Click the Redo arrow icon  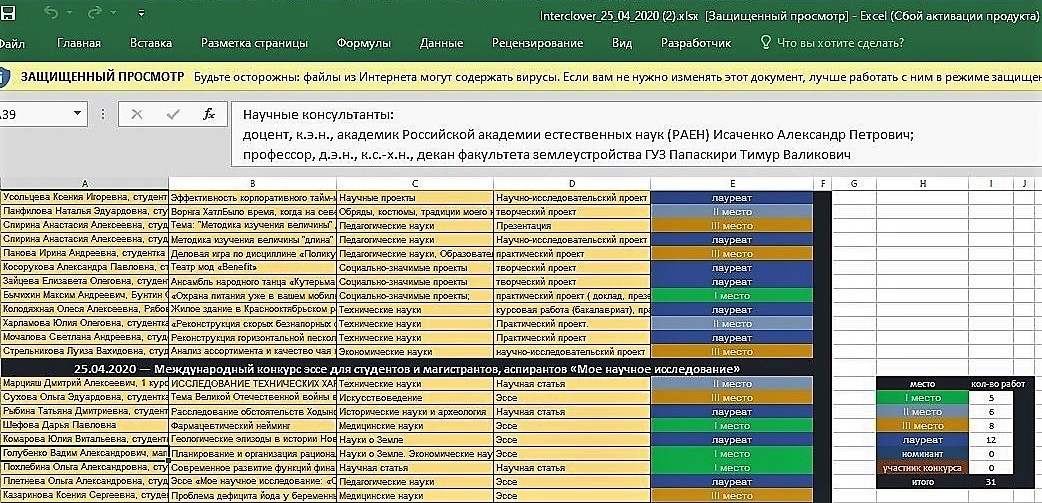93,13
